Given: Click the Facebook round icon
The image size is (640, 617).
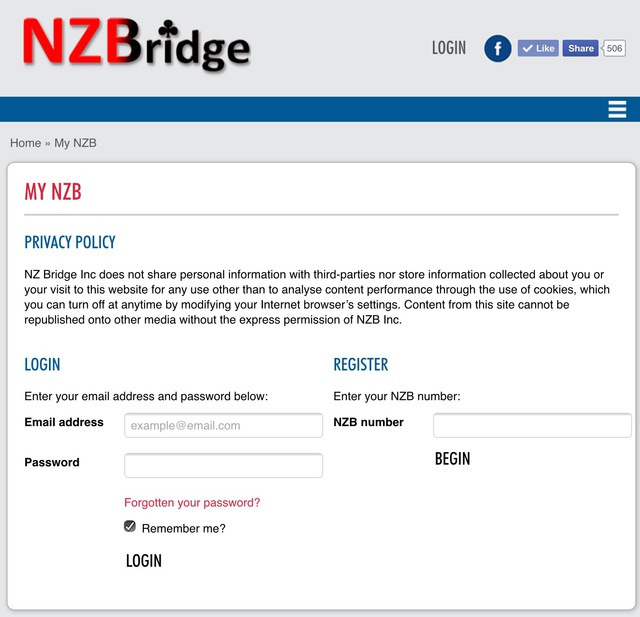Looking at the screenshot, I should (498, 49).
